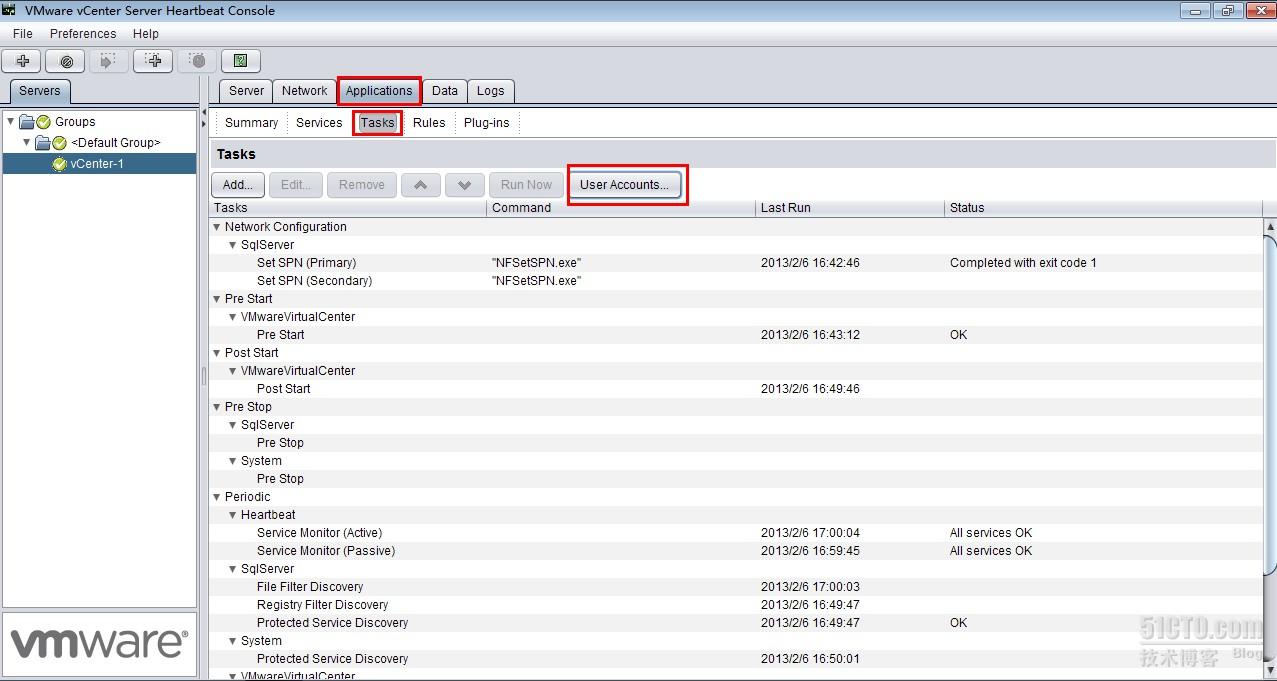Screen dimensions: 1277x681
Task: Click the Last Run column header
Action: click(x=849, y=208)
